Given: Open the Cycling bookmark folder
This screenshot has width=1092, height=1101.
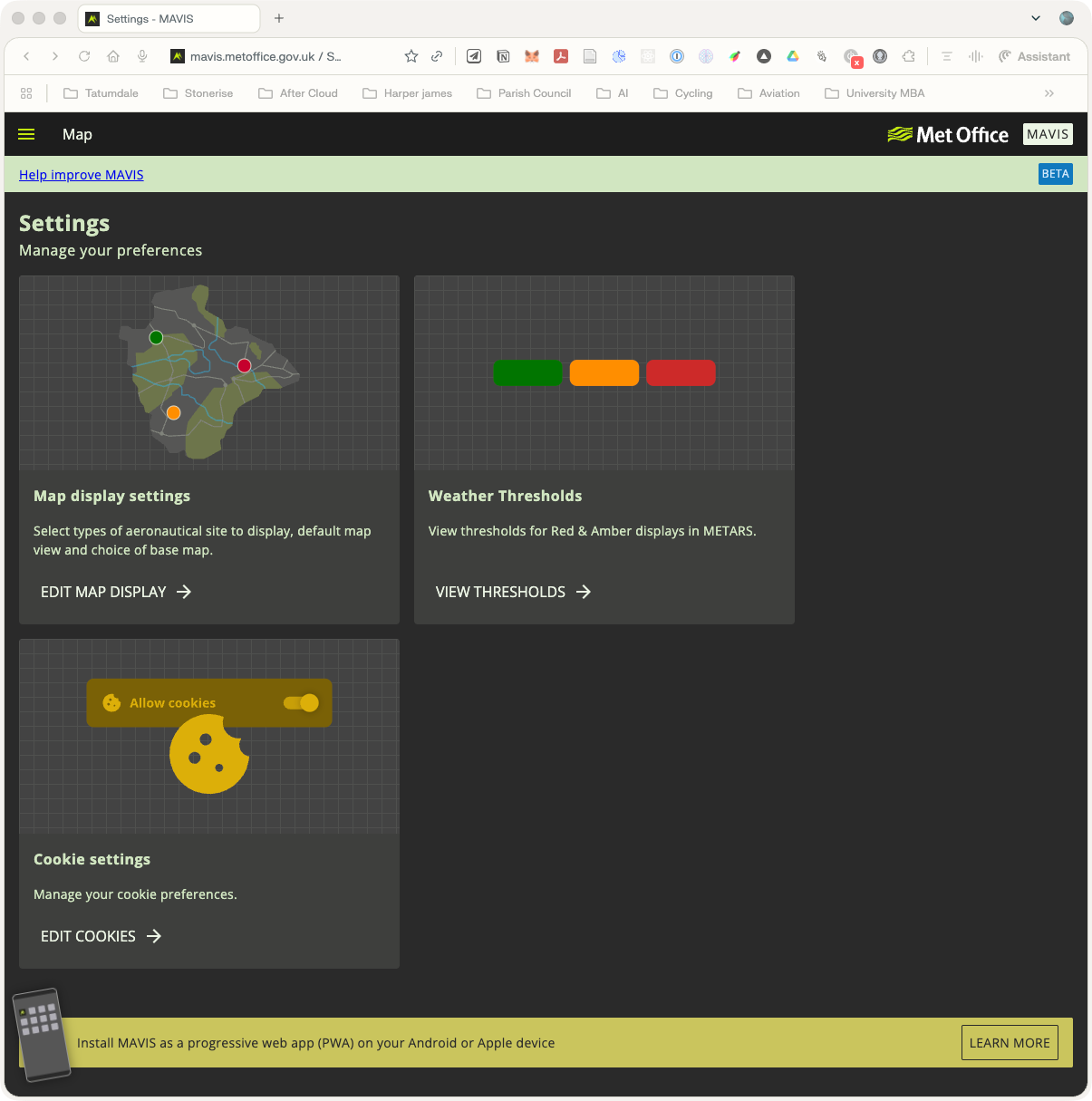Looking at the screenshot, I should coord(683,93).
